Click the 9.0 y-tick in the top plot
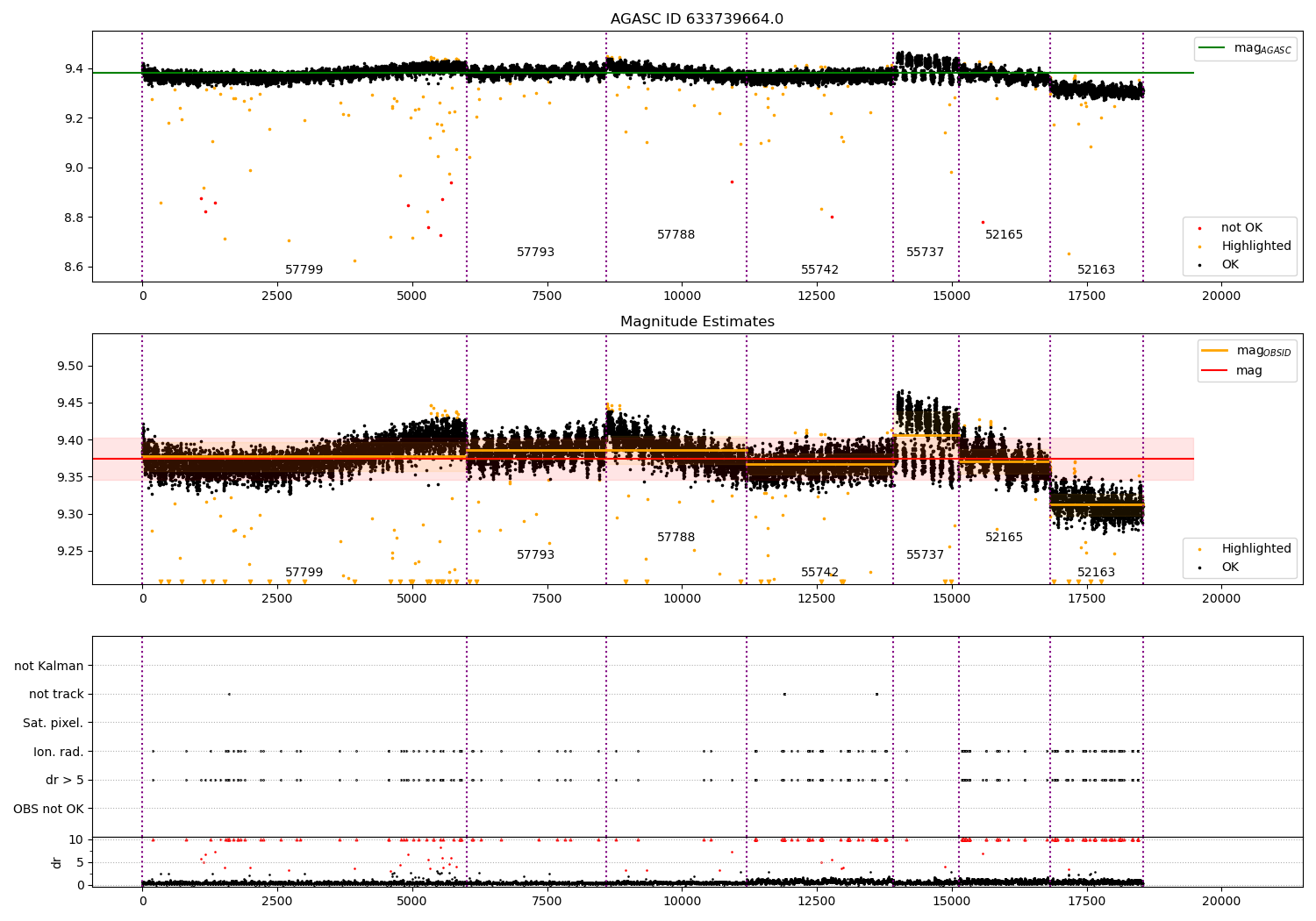1316x921 pixels. click(75, 168)
